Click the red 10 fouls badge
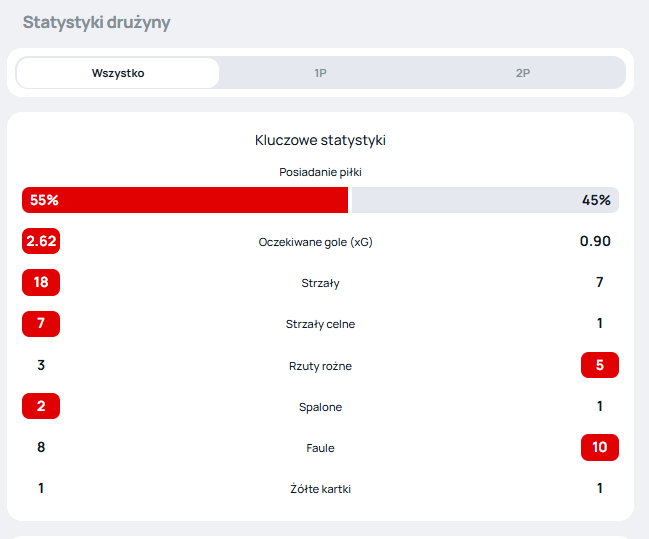 599,447
